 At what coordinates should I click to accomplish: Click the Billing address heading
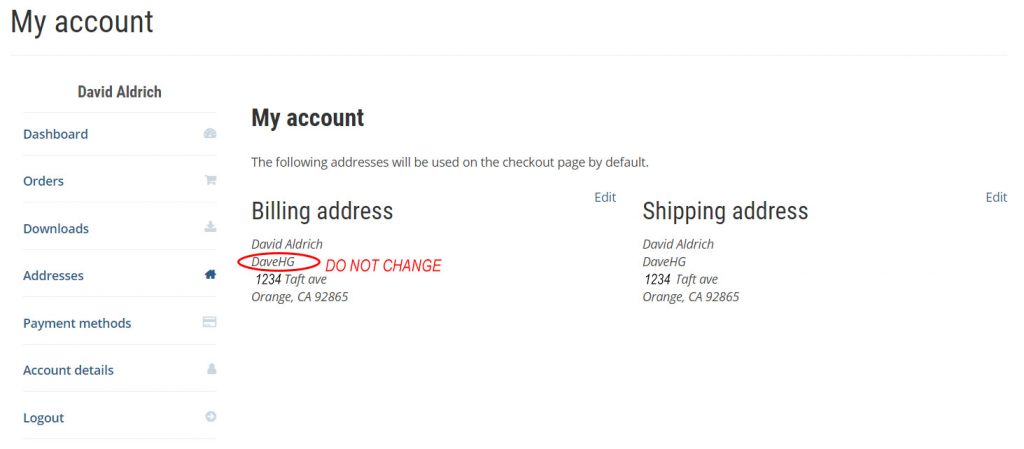322,211
